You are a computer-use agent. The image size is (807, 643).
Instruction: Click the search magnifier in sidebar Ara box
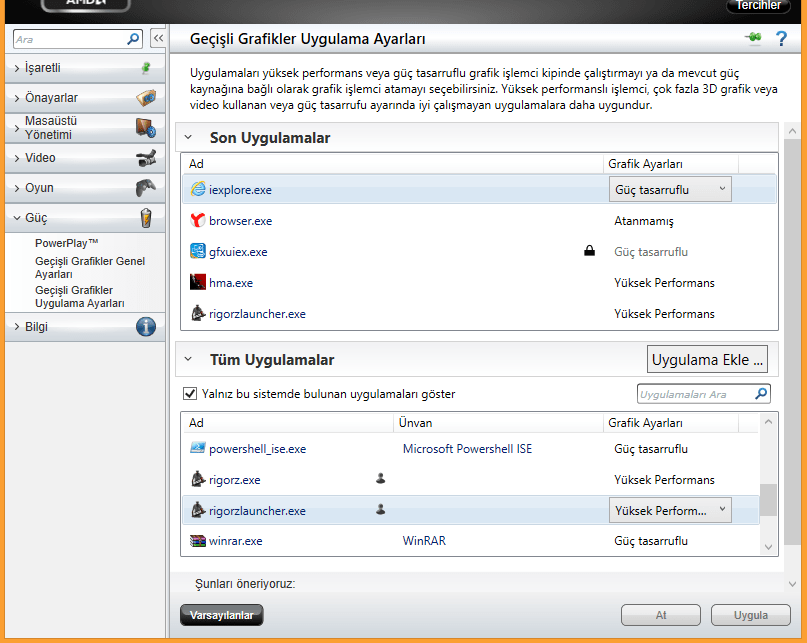tap(133, 39)
